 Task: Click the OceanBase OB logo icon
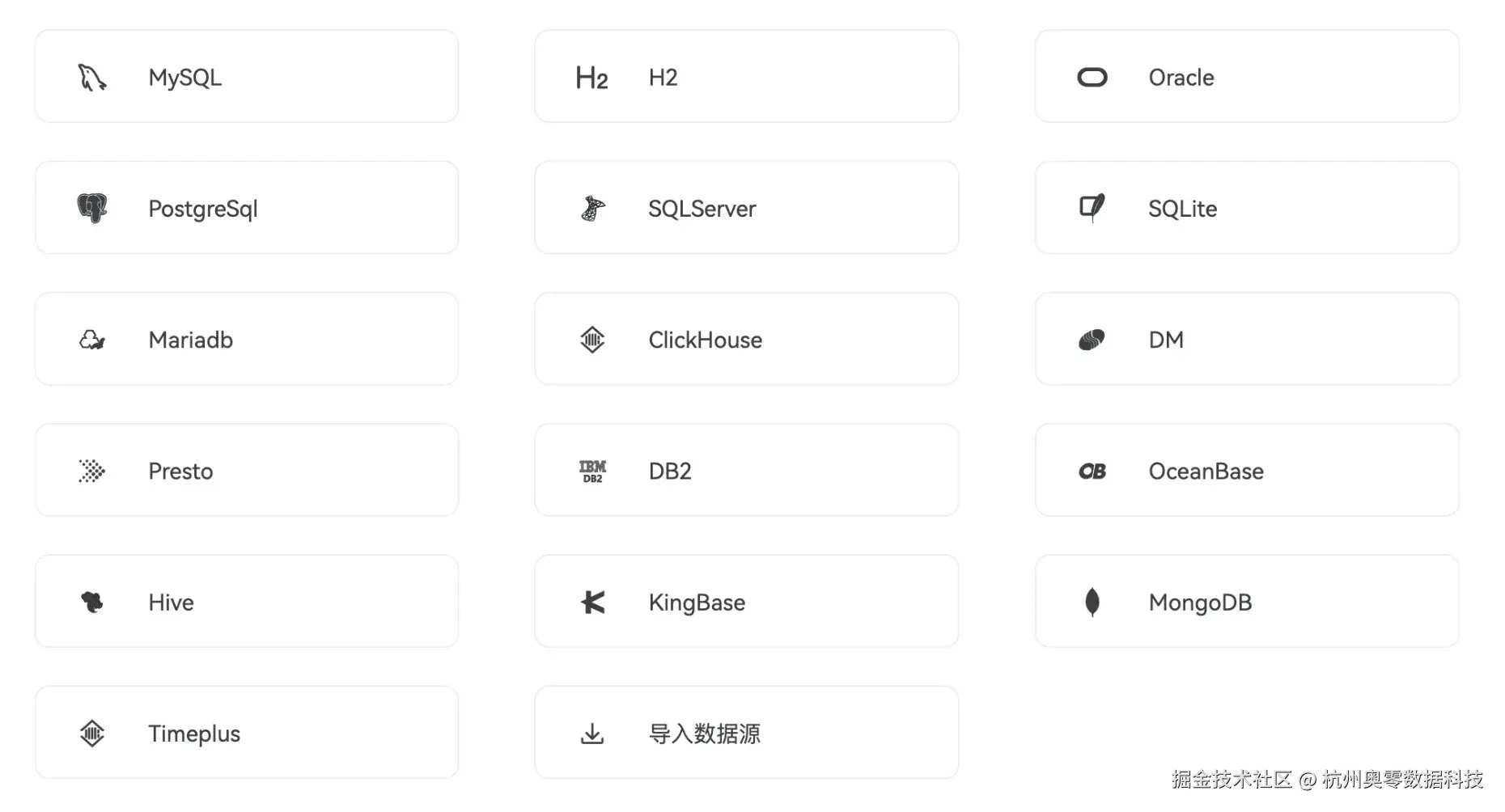[1092, 472]
